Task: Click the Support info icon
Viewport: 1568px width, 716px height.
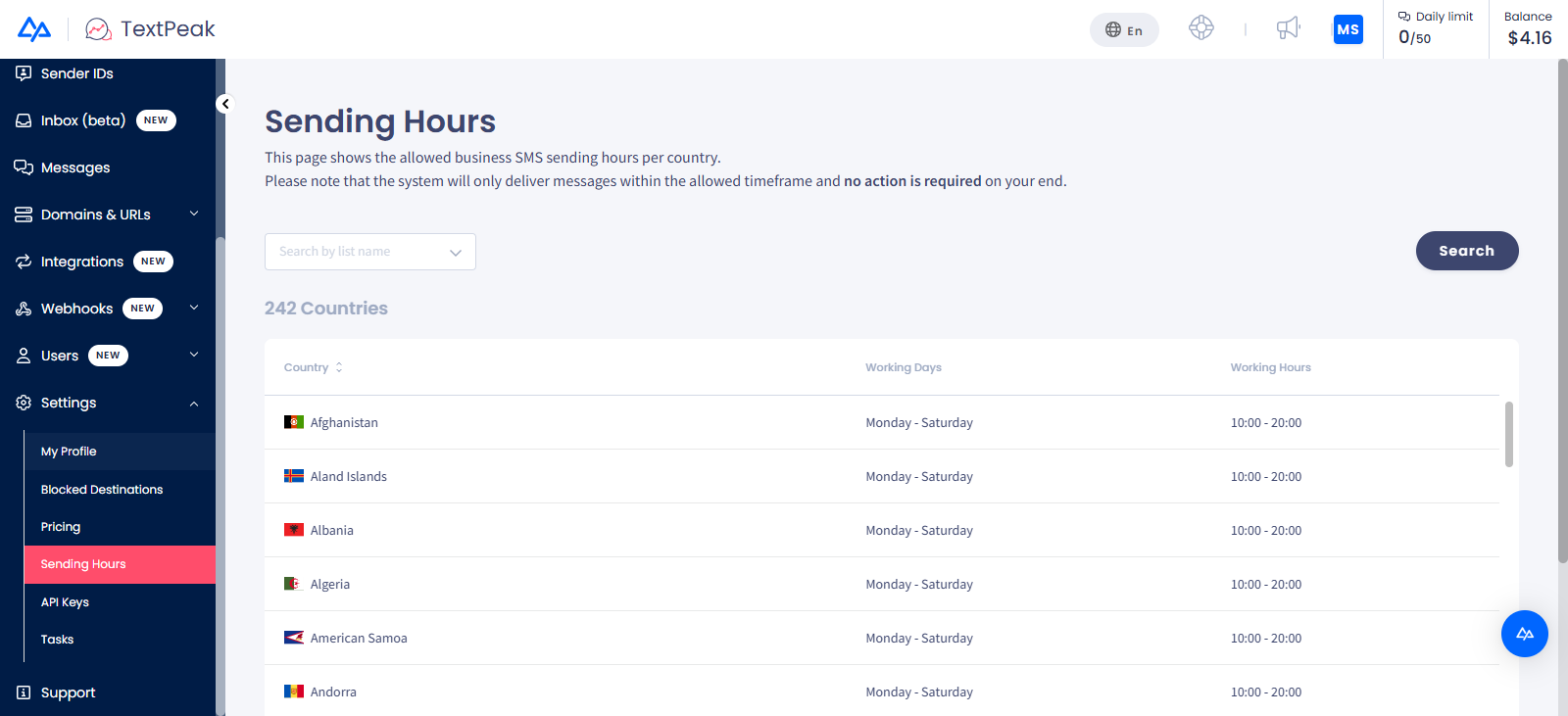Action: pos(24,692)
